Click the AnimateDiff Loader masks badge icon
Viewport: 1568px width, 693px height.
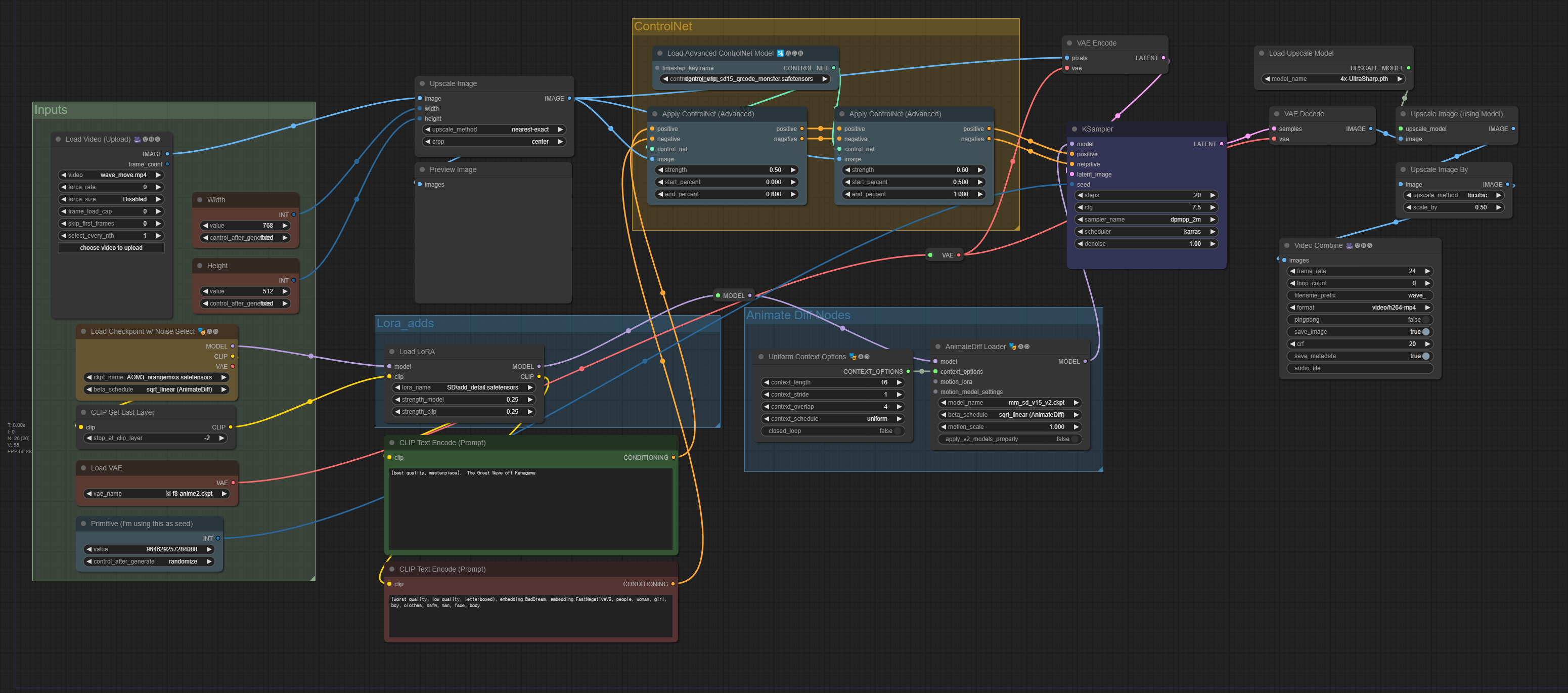(1013, 346)
